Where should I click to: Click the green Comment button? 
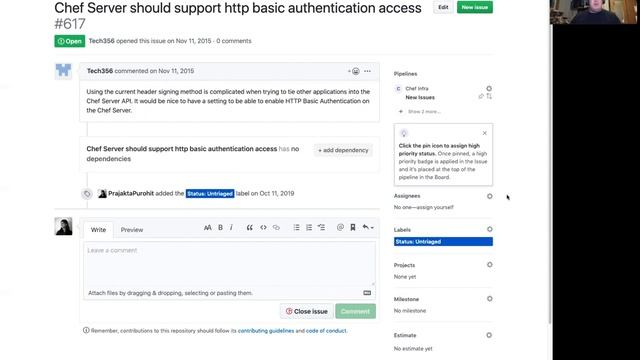(356, 311)
